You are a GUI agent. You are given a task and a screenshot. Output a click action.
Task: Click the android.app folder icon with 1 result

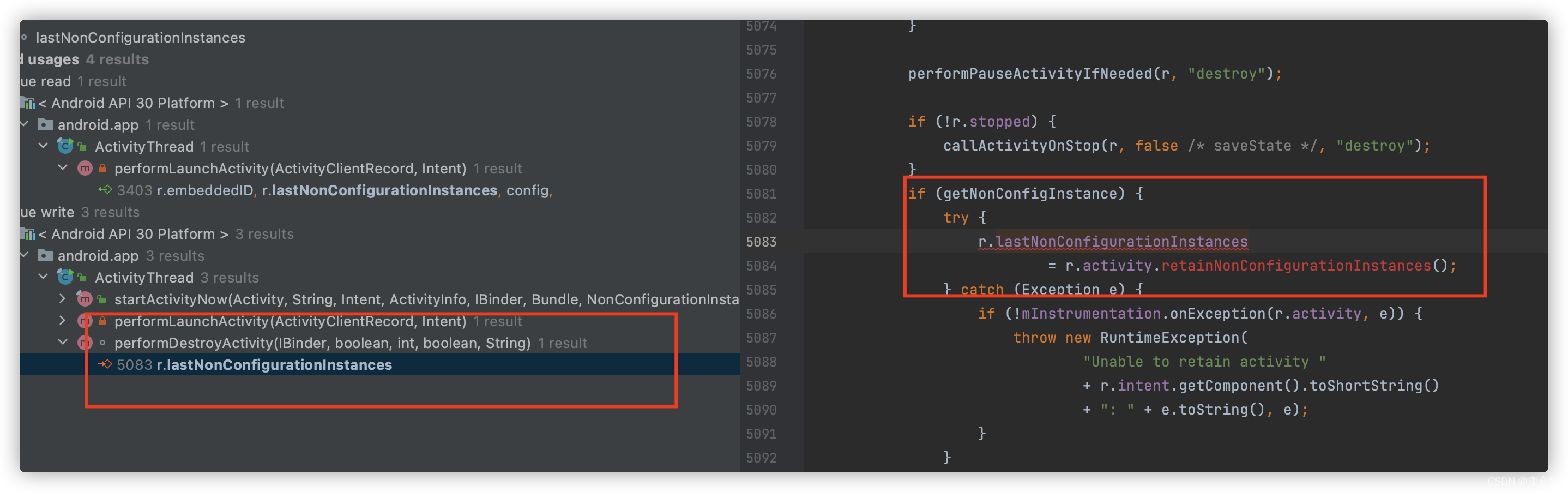(46, 124)
